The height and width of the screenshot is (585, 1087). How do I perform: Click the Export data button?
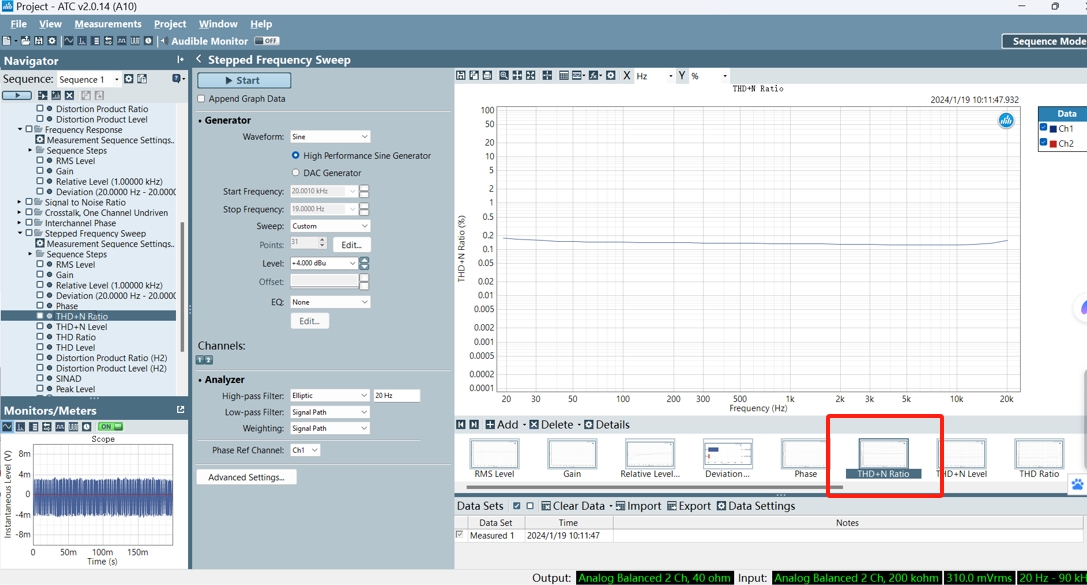coord(689,506)
